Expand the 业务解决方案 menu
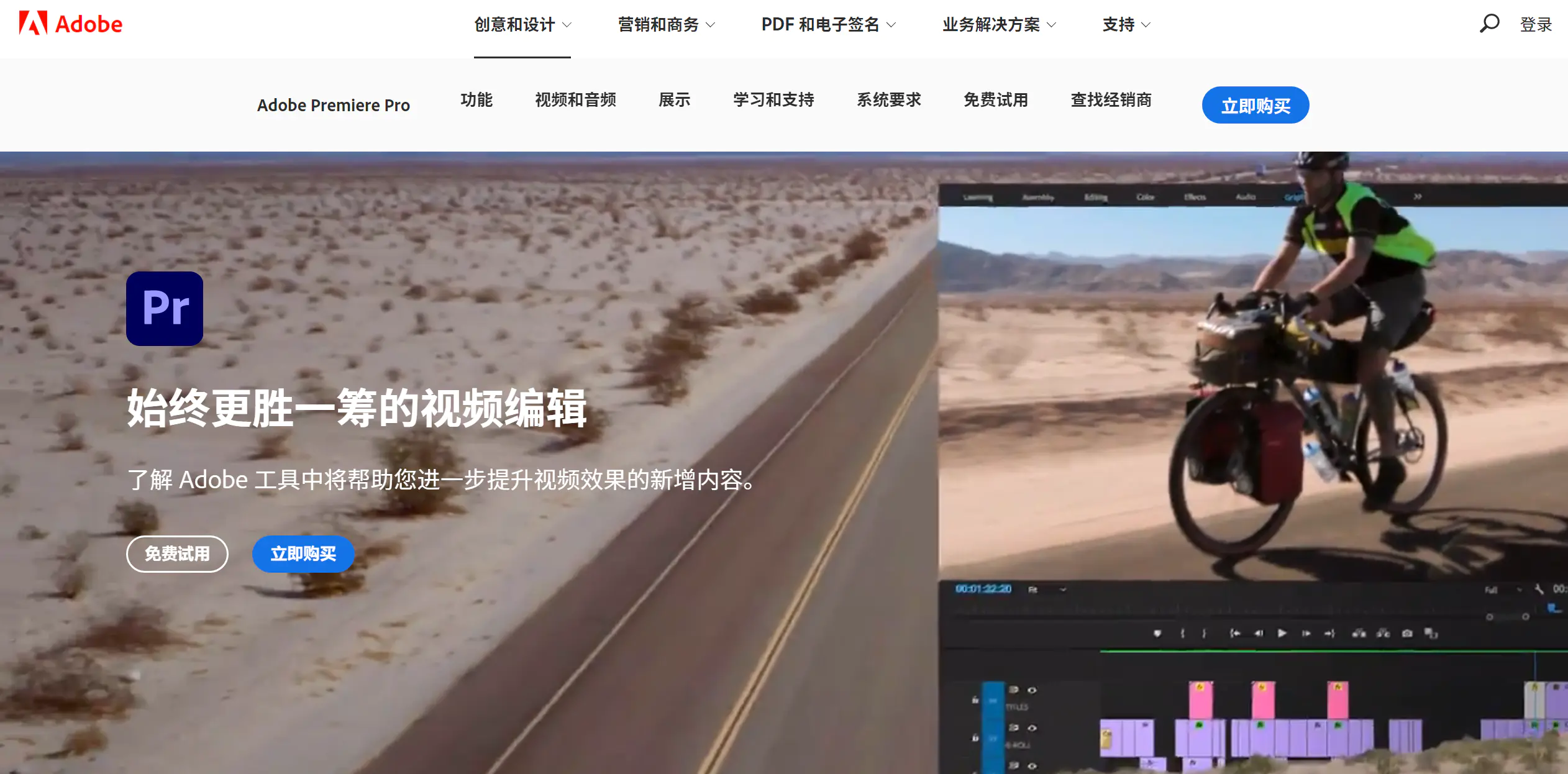This screenshot has height=774, width=1568. 999,24
